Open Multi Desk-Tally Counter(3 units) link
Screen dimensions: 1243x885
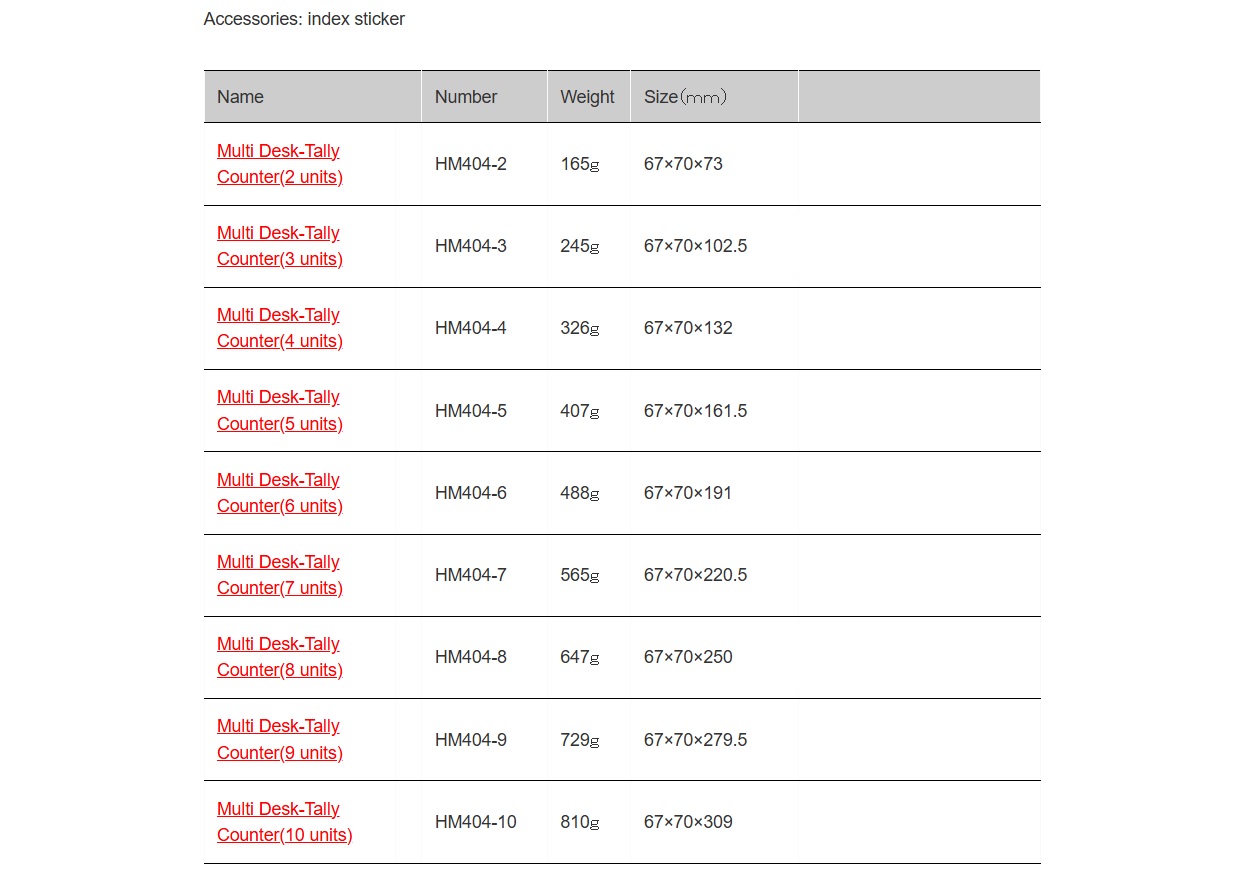point(280,246)
